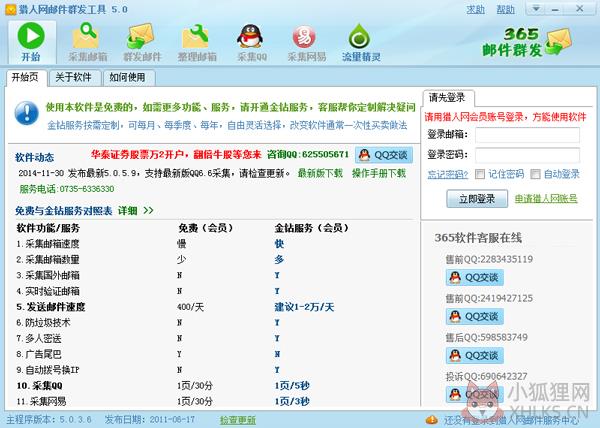The height and width of the screenshot is (428, 600).
Task: Click the 立即登录 button
Action: coord(477,199)
